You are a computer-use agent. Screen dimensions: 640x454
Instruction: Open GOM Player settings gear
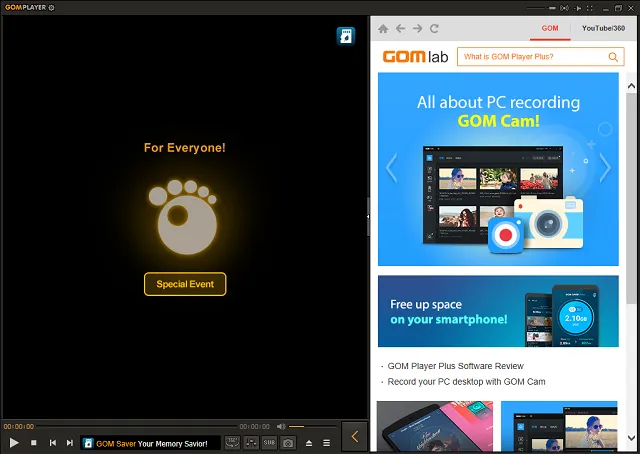point(51,7)
